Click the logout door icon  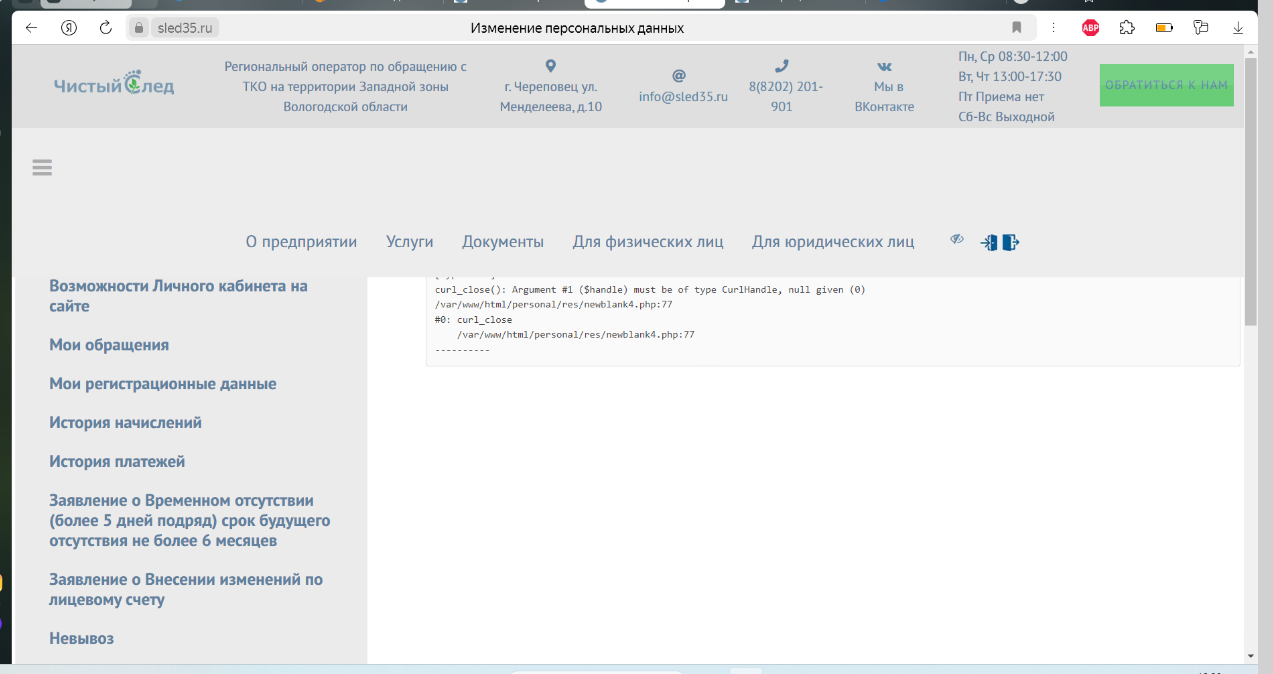coord(1011,242)
